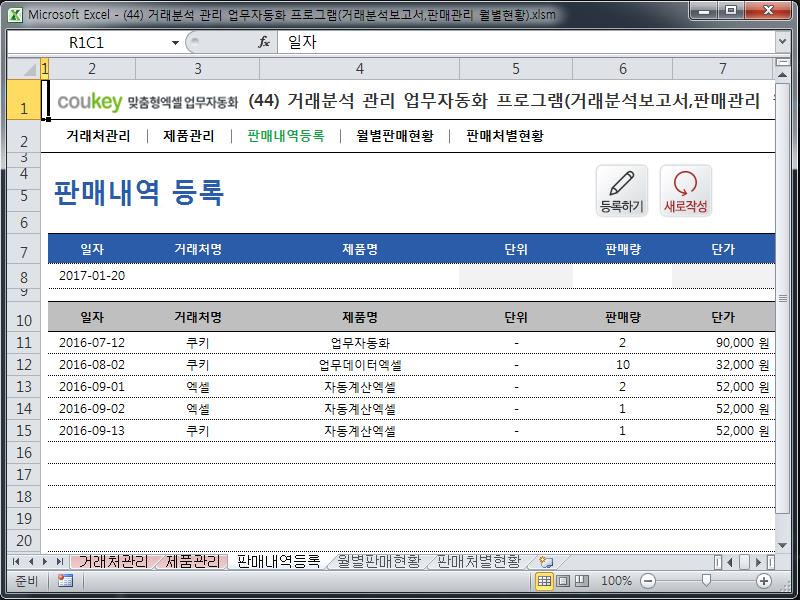The image size is (800, 600).
Task: Click the quantity cell showing 10
Action: (622, 365)
